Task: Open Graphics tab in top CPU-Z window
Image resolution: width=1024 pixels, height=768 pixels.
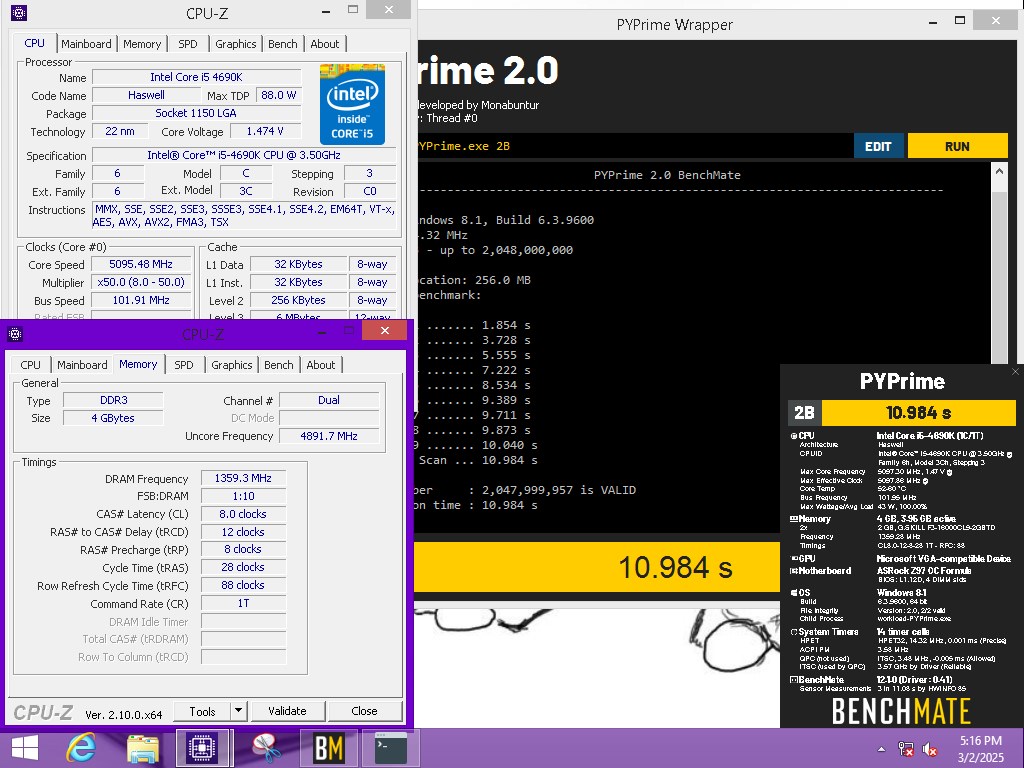Action: (x=236, y=44)
